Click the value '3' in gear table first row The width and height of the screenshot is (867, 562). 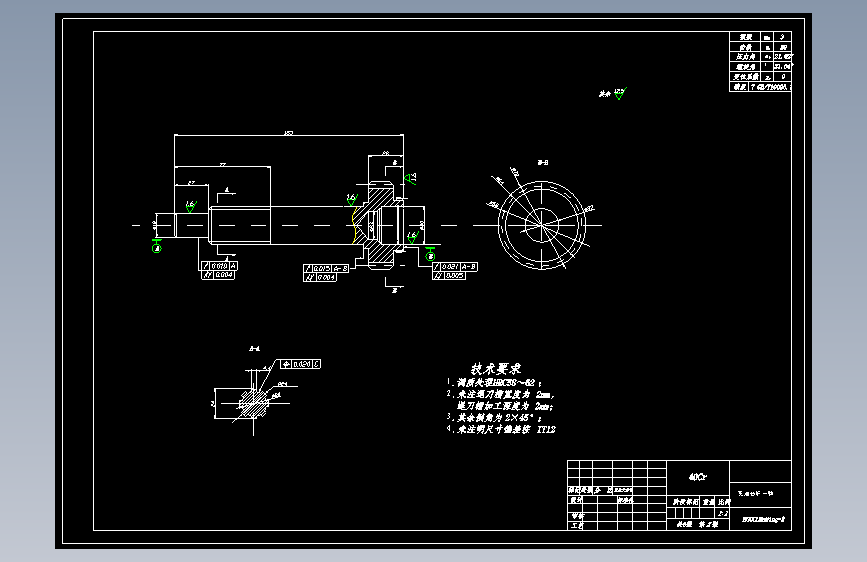click(x=782, y=37)
